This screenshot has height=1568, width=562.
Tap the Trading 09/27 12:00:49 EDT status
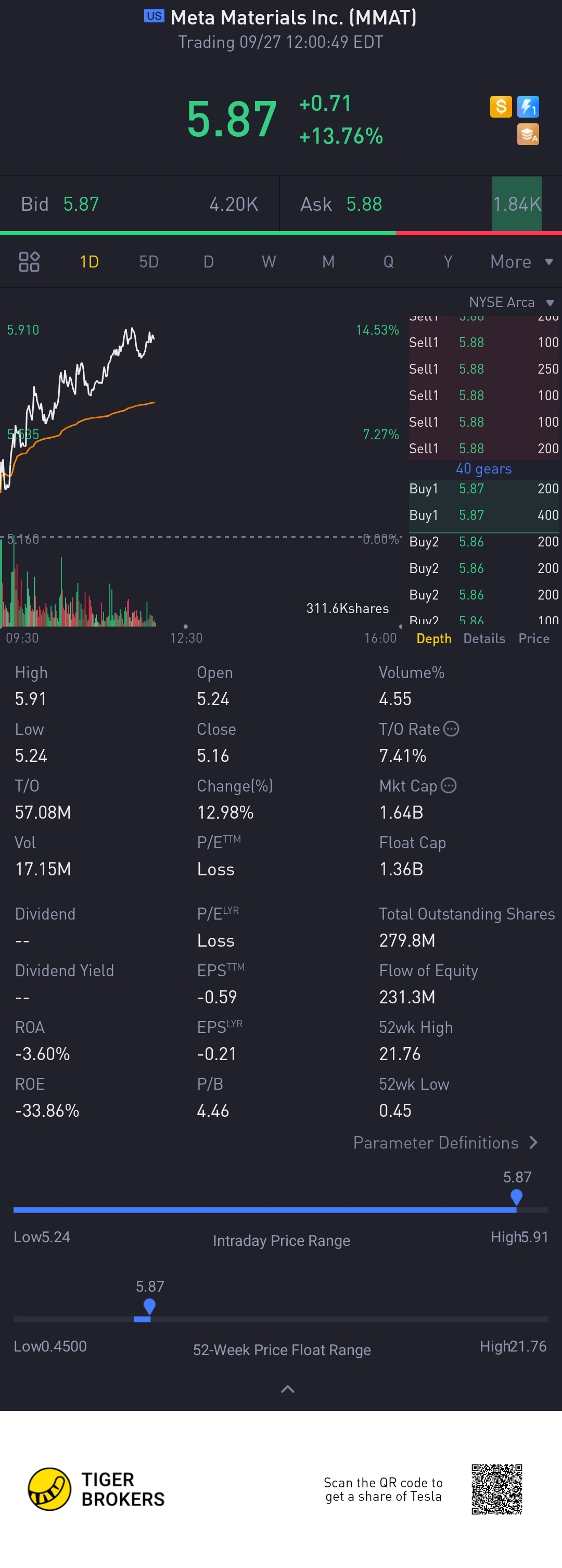coord(280,42)
